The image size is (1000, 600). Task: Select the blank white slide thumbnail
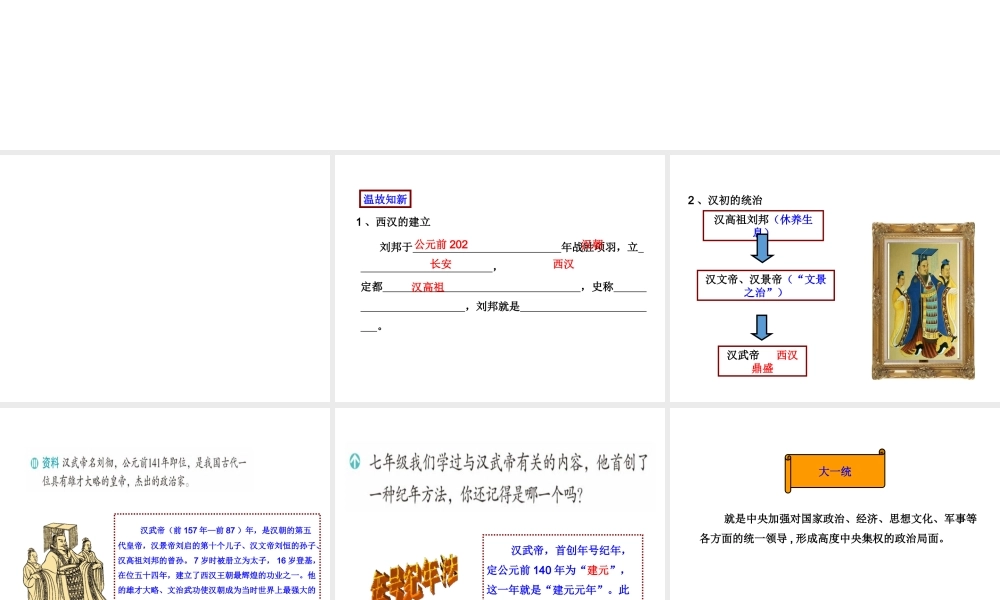click(165, 278)
